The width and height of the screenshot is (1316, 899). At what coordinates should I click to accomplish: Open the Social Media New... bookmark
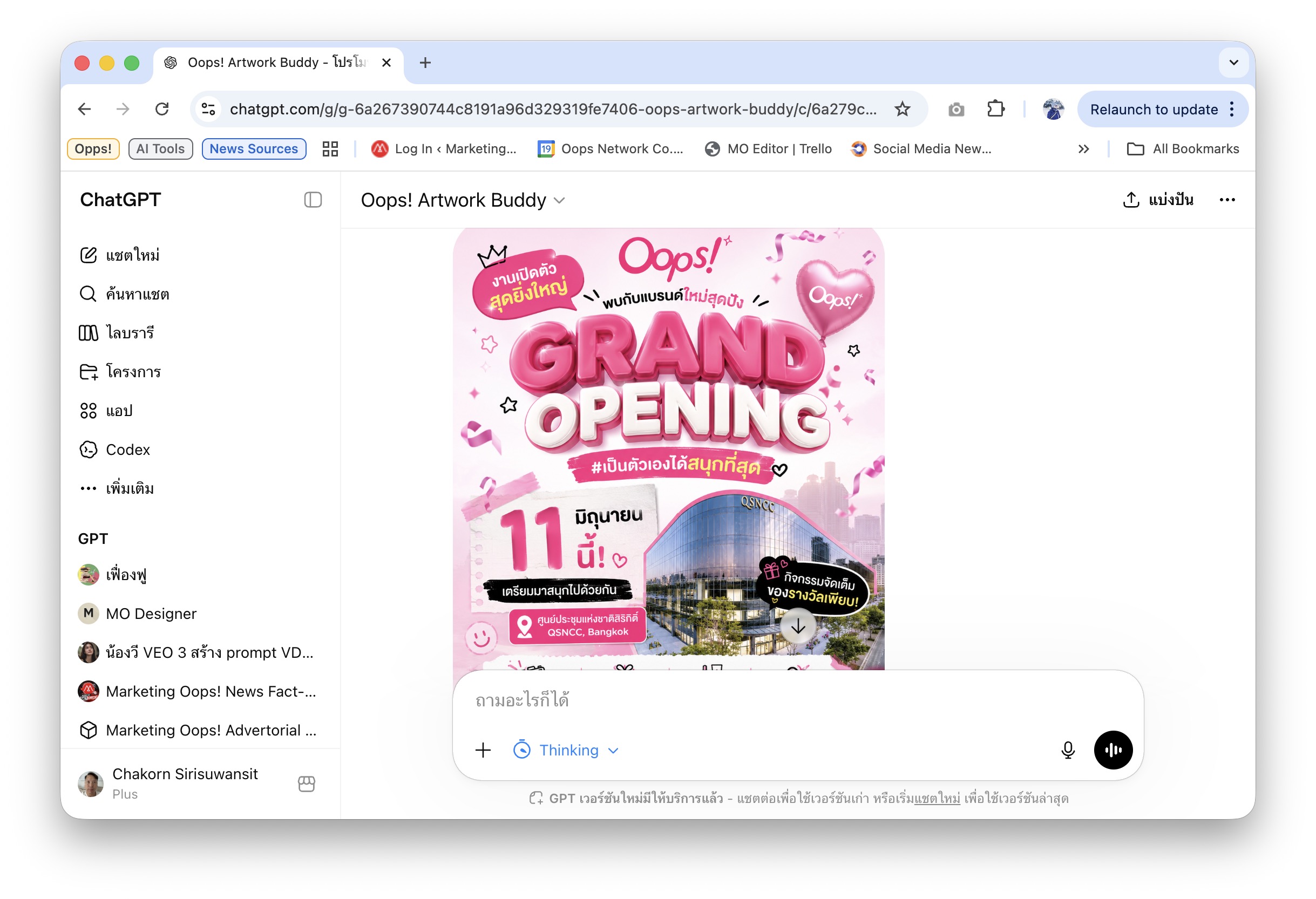921,149
